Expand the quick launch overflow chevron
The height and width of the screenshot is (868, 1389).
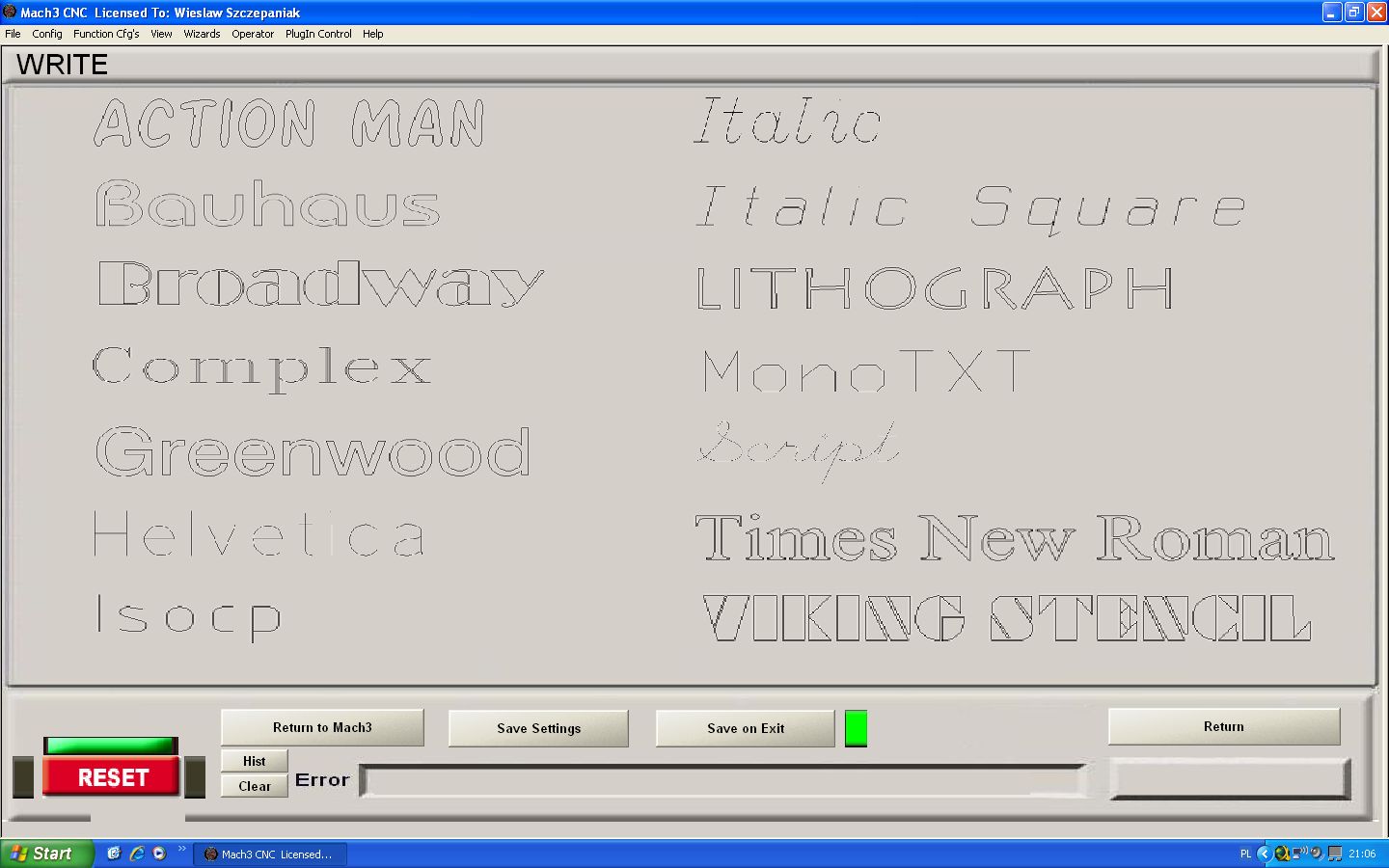tap(181, 850)
